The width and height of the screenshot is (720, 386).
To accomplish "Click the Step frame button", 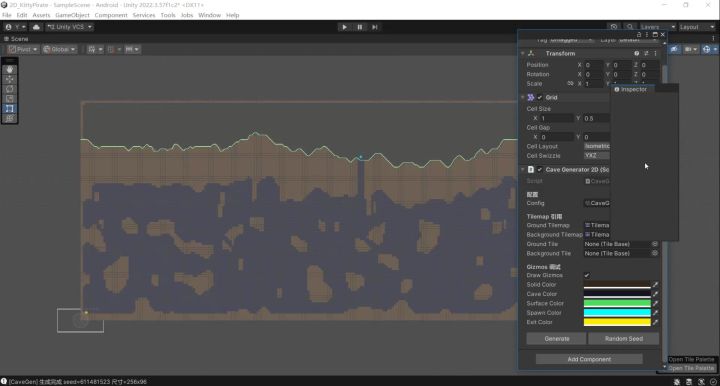I will coord(375,27).
